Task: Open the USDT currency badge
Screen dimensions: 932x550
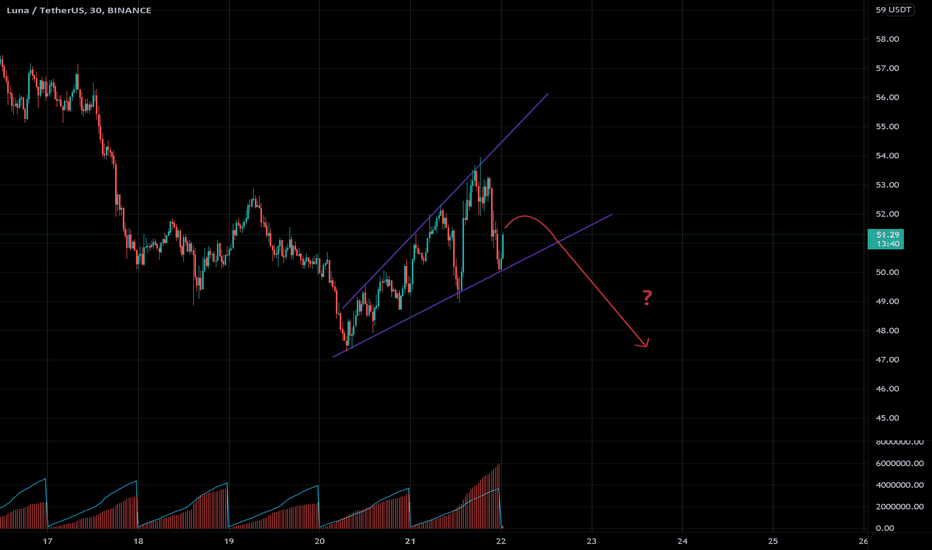Action: (900, 10)
